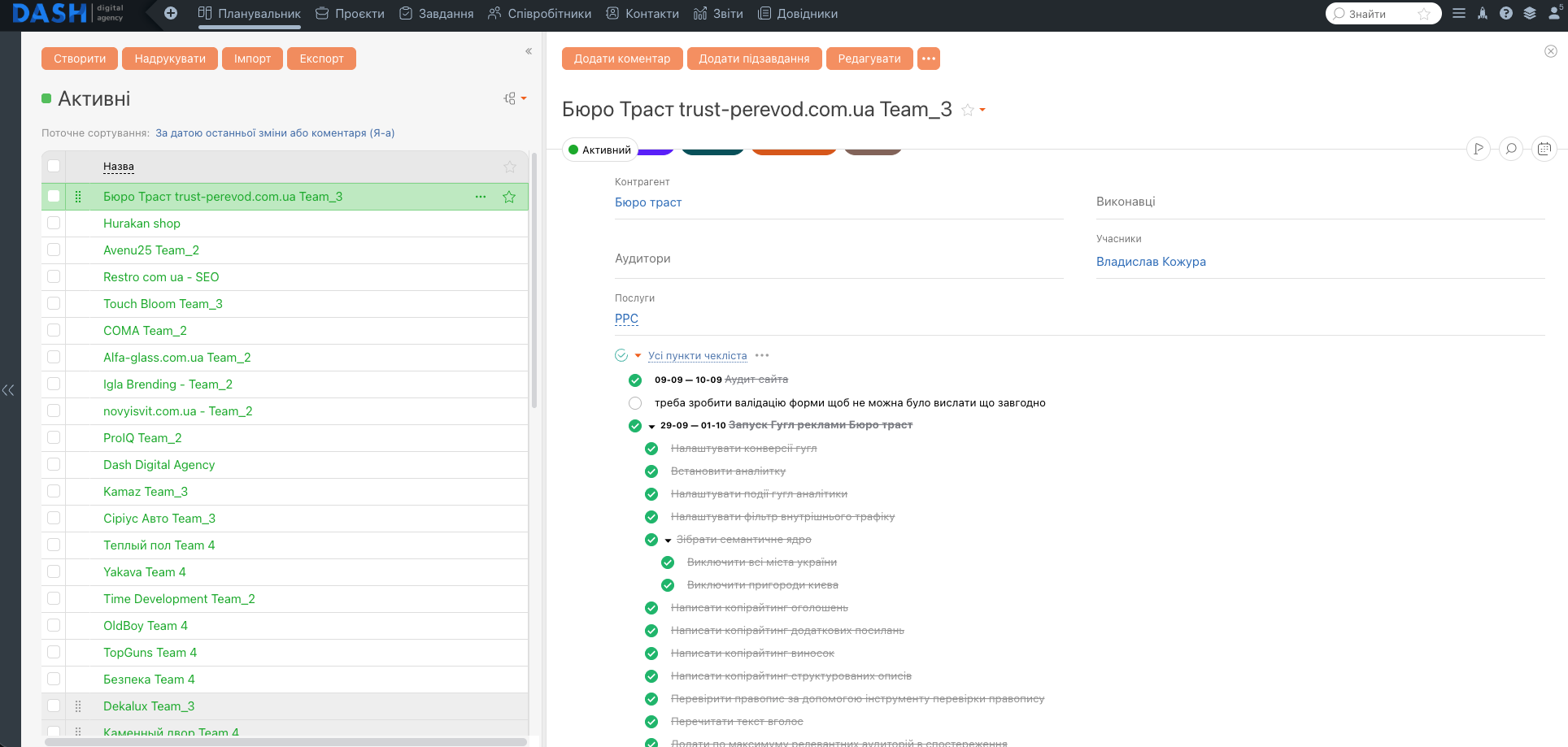Open the Завдання menu
Viewport: 1568px width, 747px height.
coord(437,13)
